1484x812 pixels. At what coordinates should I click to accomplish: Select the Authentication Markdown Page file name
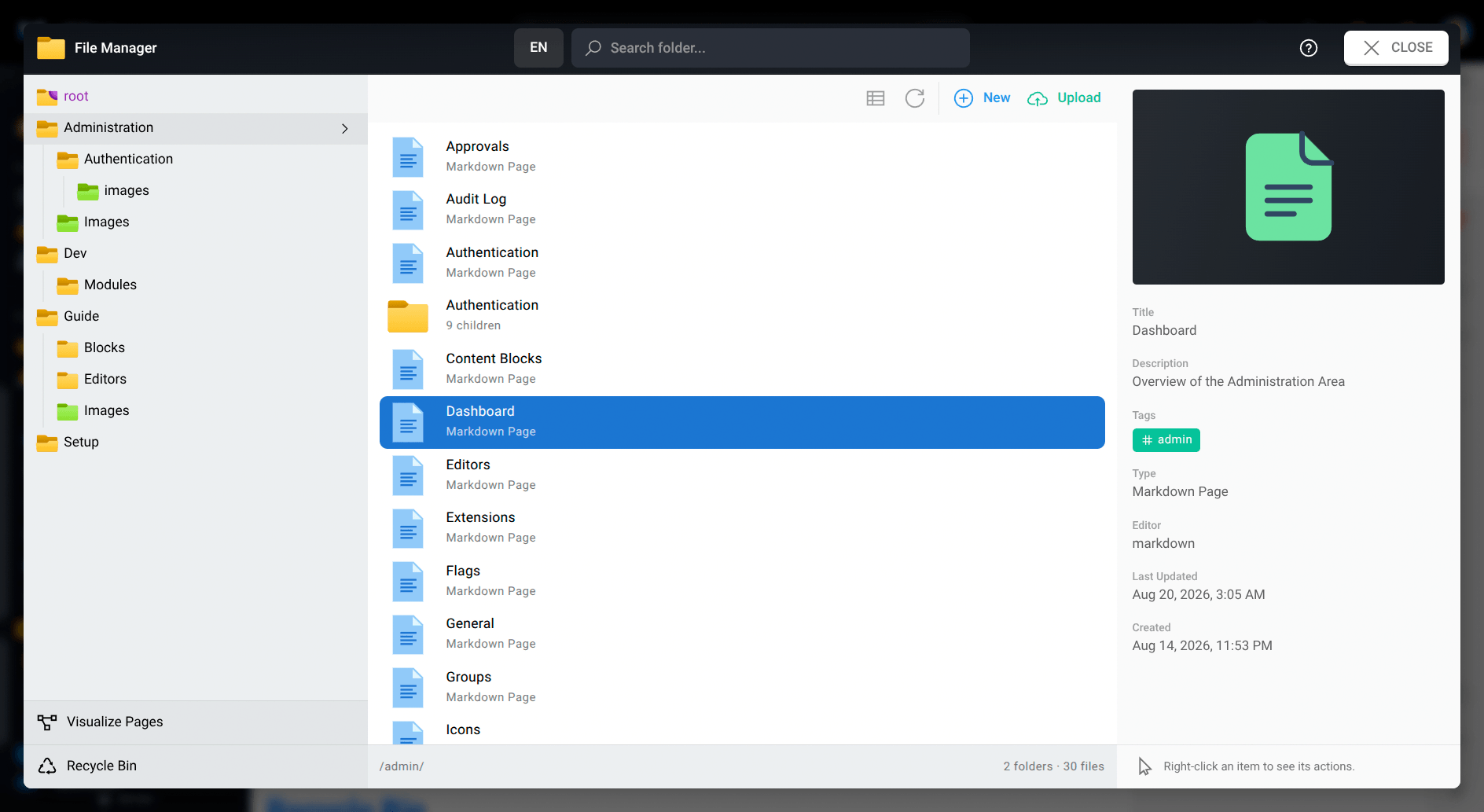click(492, 252)
